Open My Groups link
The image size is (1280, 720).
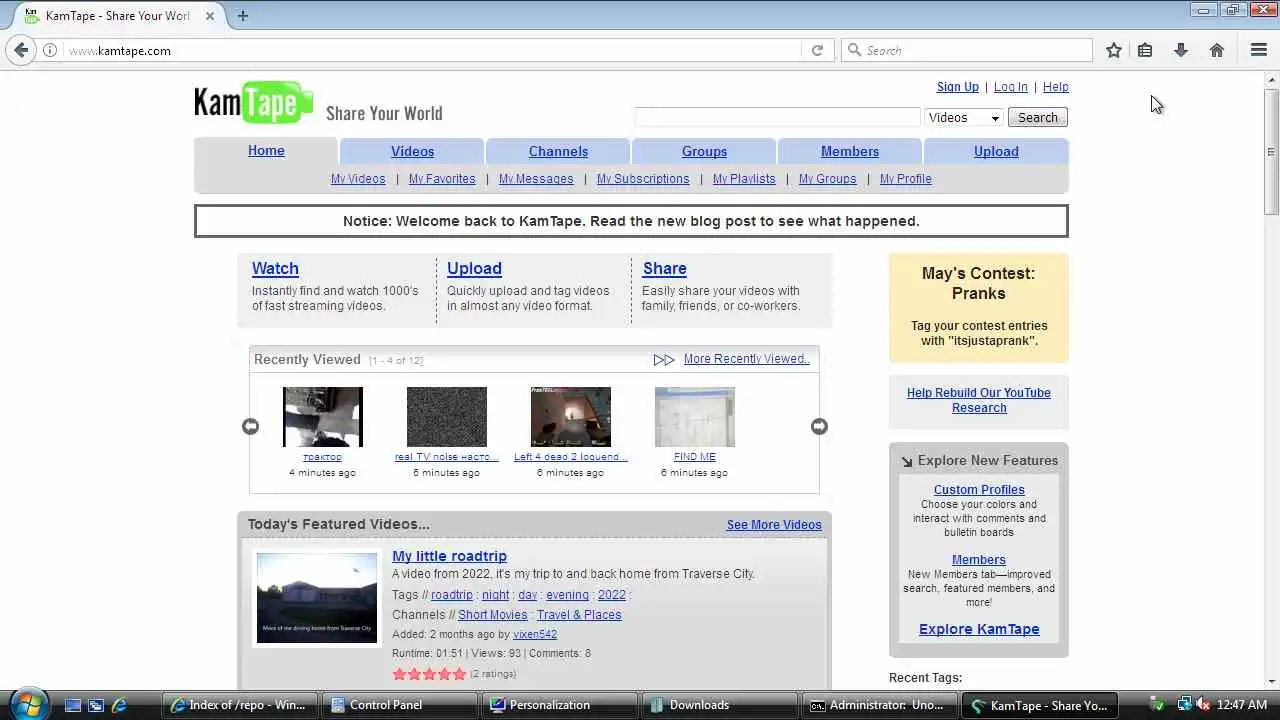coord(828,179)
